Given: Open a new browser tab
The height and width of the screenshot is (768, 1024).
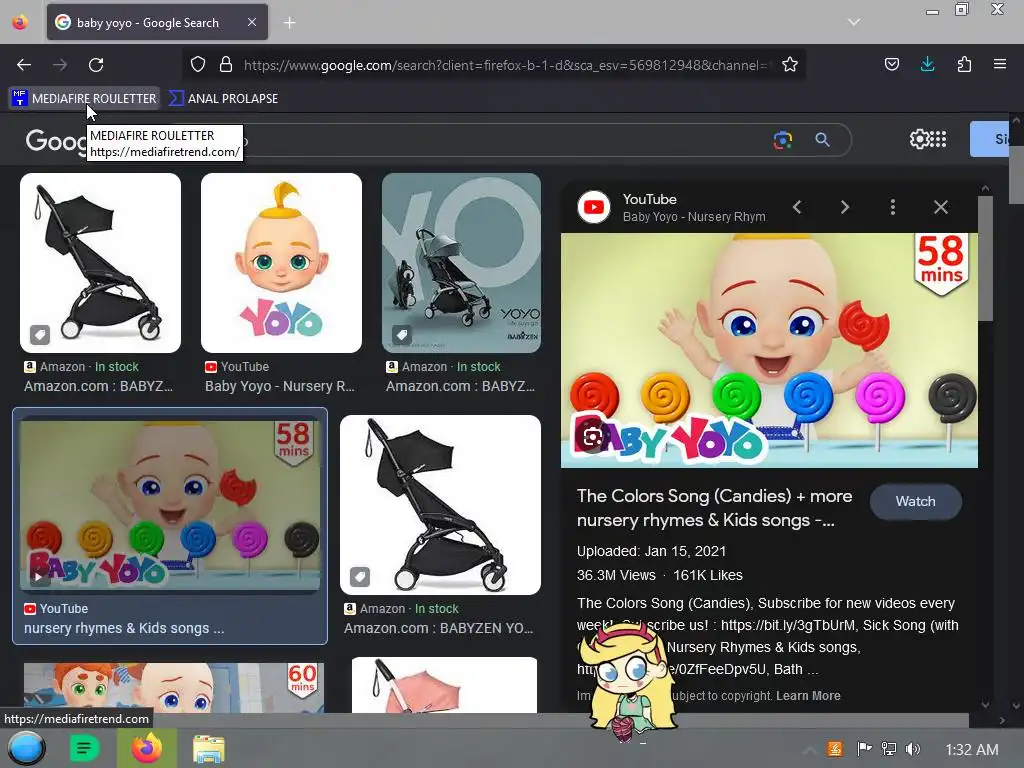Looking at the screenshot, I should (289, 23).
